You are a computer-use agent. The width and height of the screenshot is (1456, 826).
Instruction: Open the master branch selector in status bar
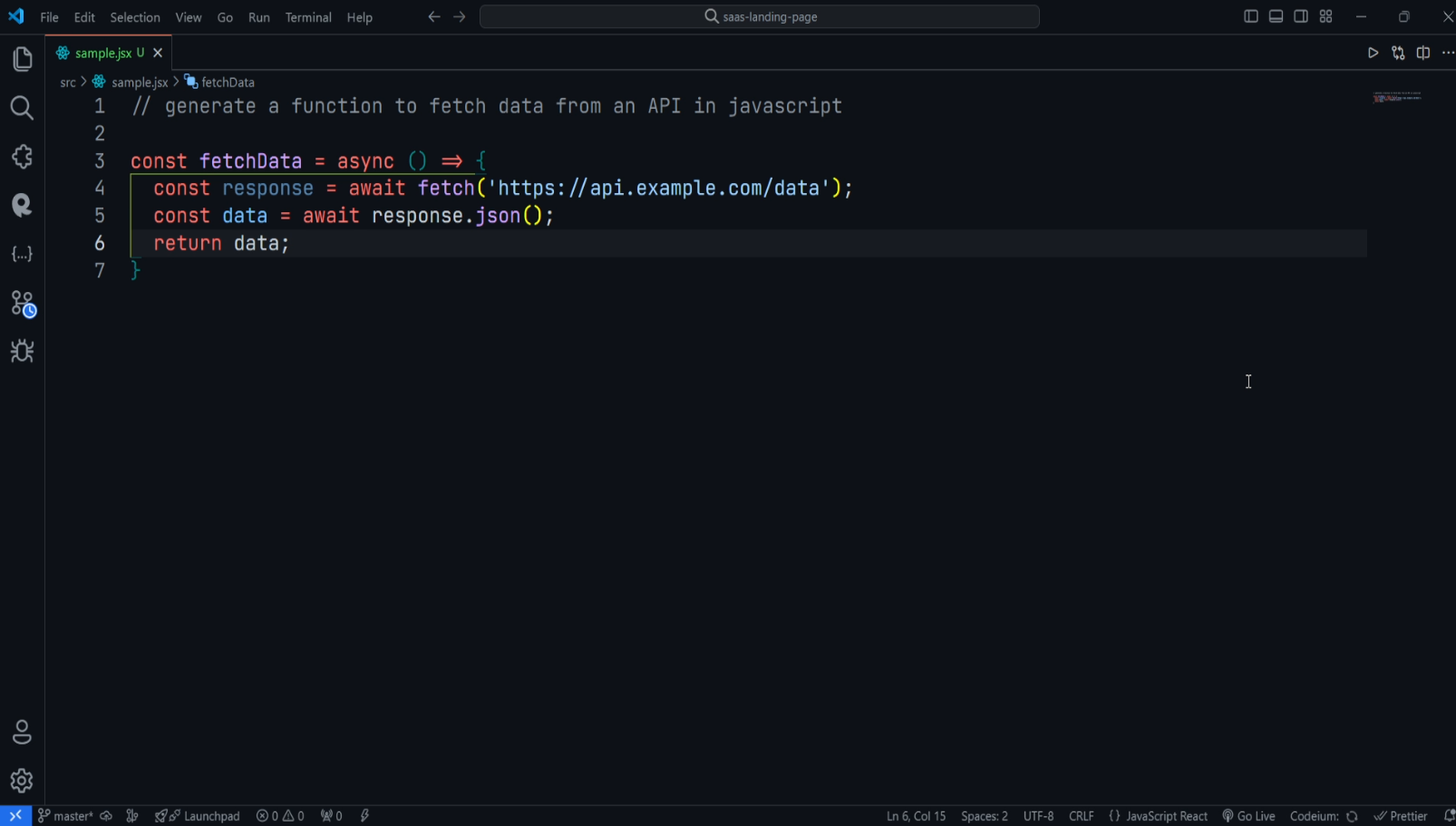pos(65,816)
